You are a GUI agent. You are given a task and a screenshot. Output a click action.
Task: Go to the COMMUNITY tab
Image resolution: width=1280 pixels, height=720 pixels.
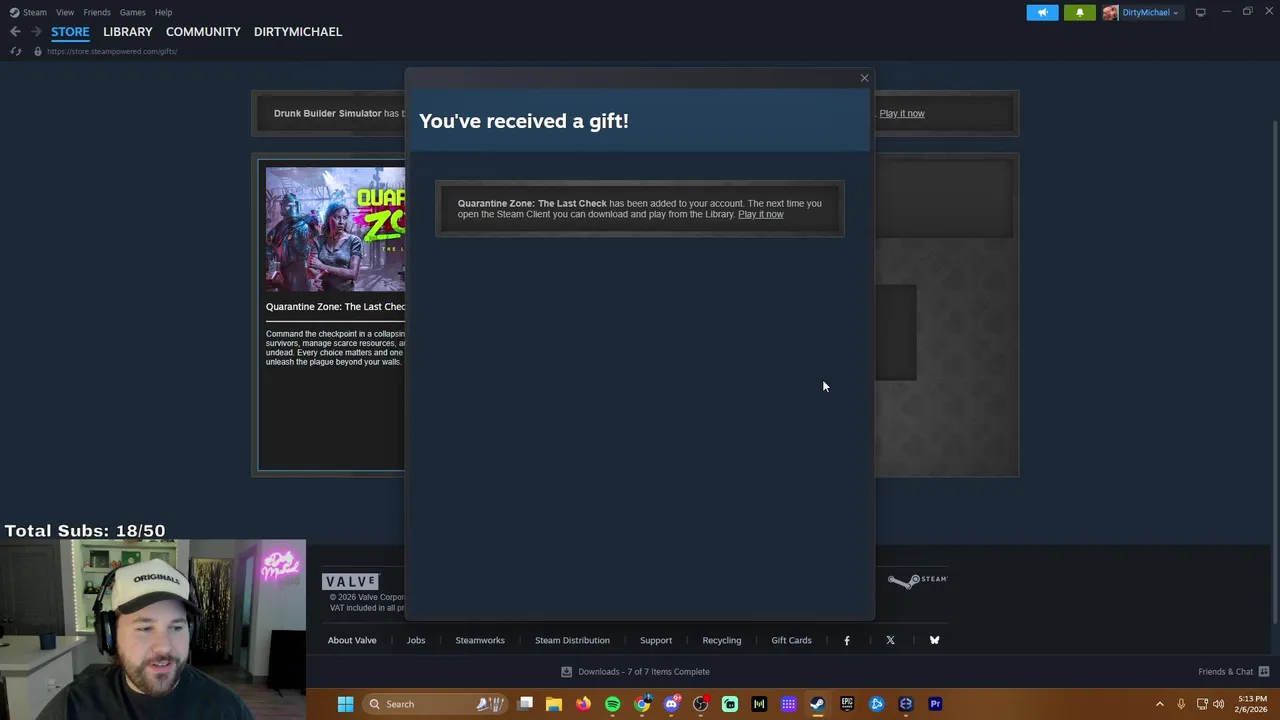tap(203, 32)
